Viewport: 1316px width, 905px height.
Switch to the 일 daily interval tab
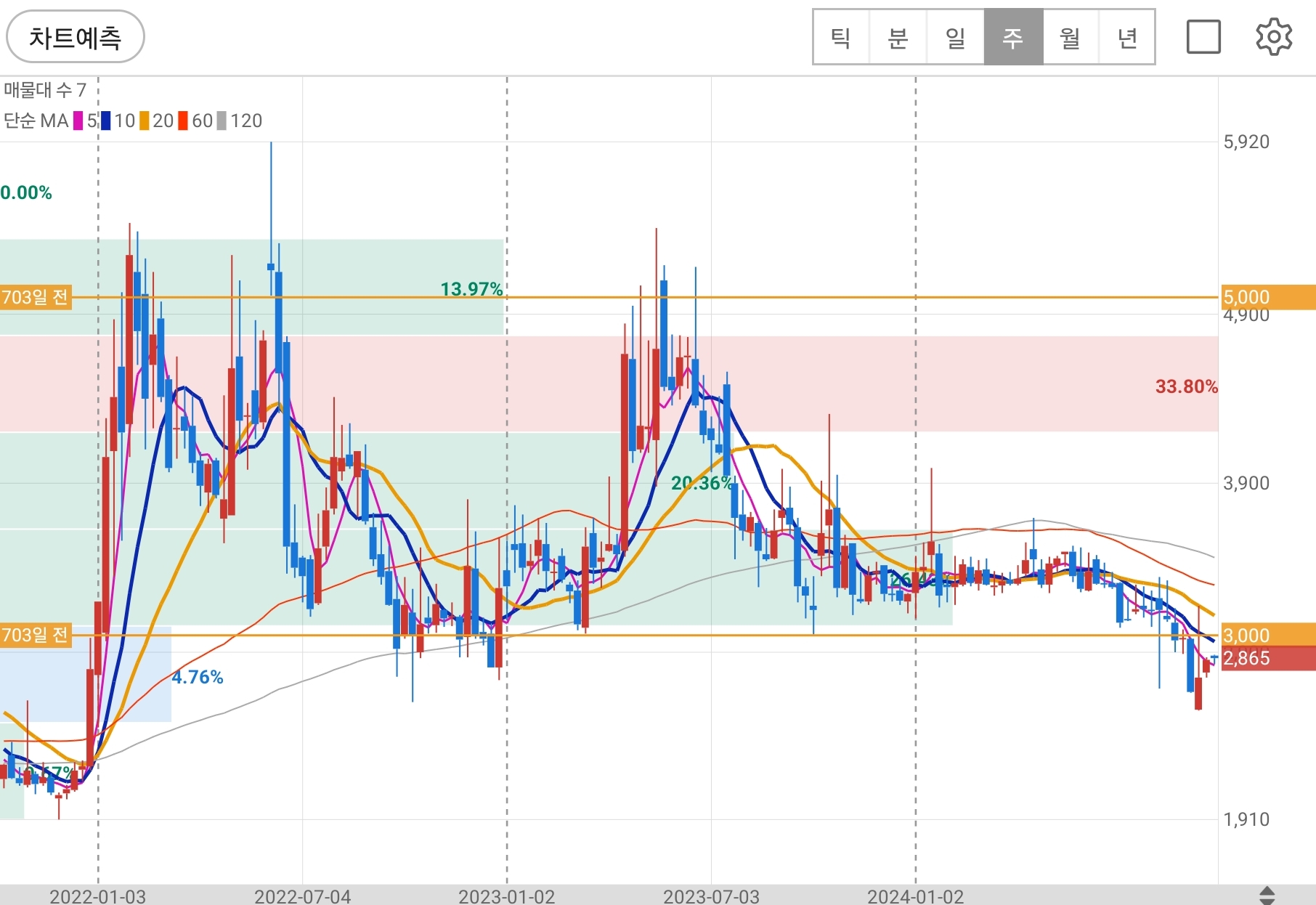(x=956, y=38)
